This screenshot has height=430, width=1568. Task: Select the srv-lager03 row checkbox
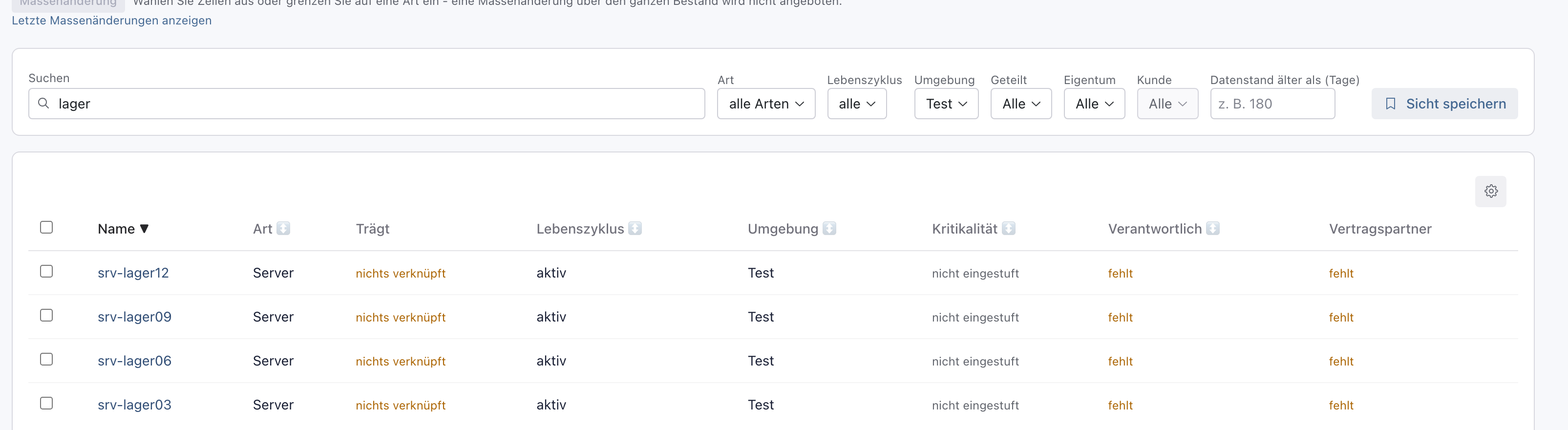[x=46, y=403]
